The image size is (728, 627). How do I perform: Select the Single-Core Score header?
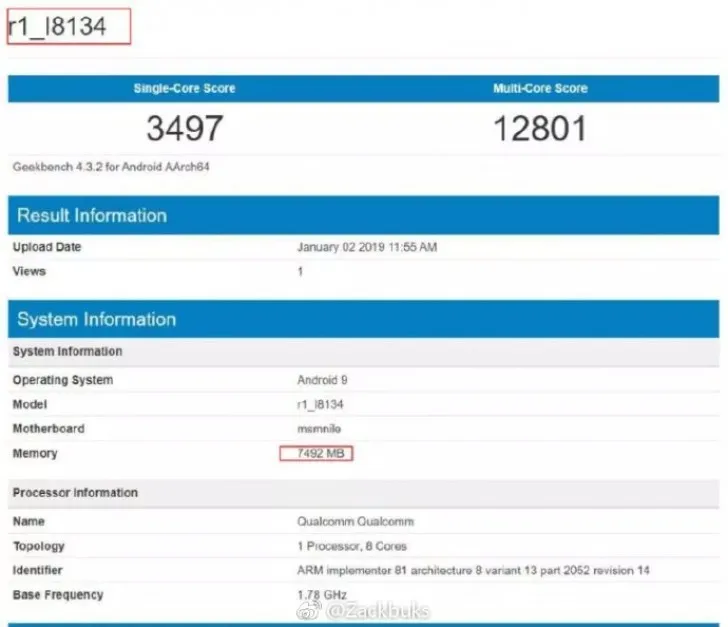click(x=185, y=89)
